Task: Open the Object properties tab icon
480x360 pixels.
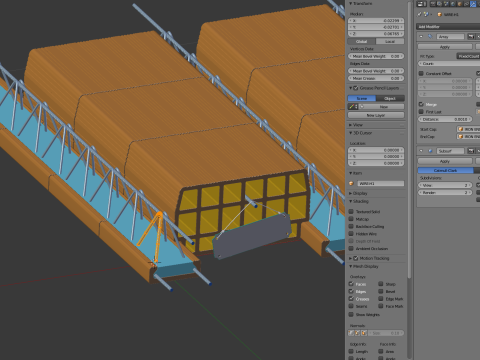Action: (x=460, y=4)
